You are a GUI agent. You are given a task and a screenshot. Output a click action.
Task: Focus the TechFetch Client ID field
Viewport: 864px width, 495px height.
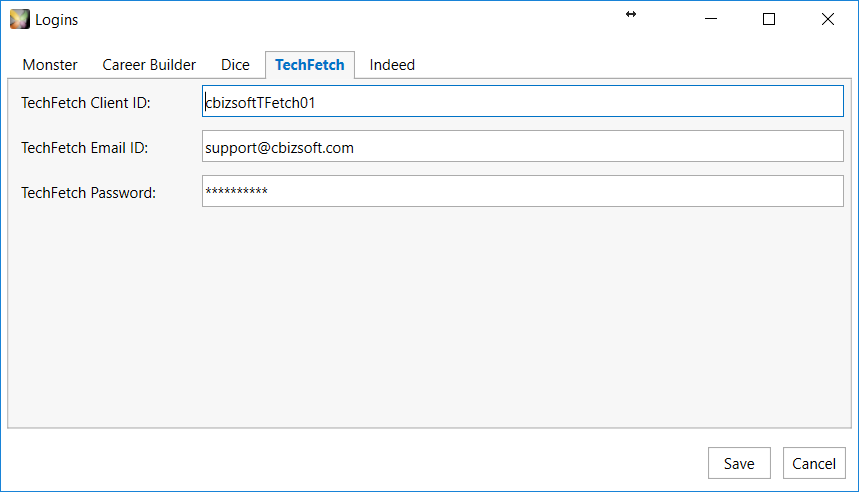(522, 101)
